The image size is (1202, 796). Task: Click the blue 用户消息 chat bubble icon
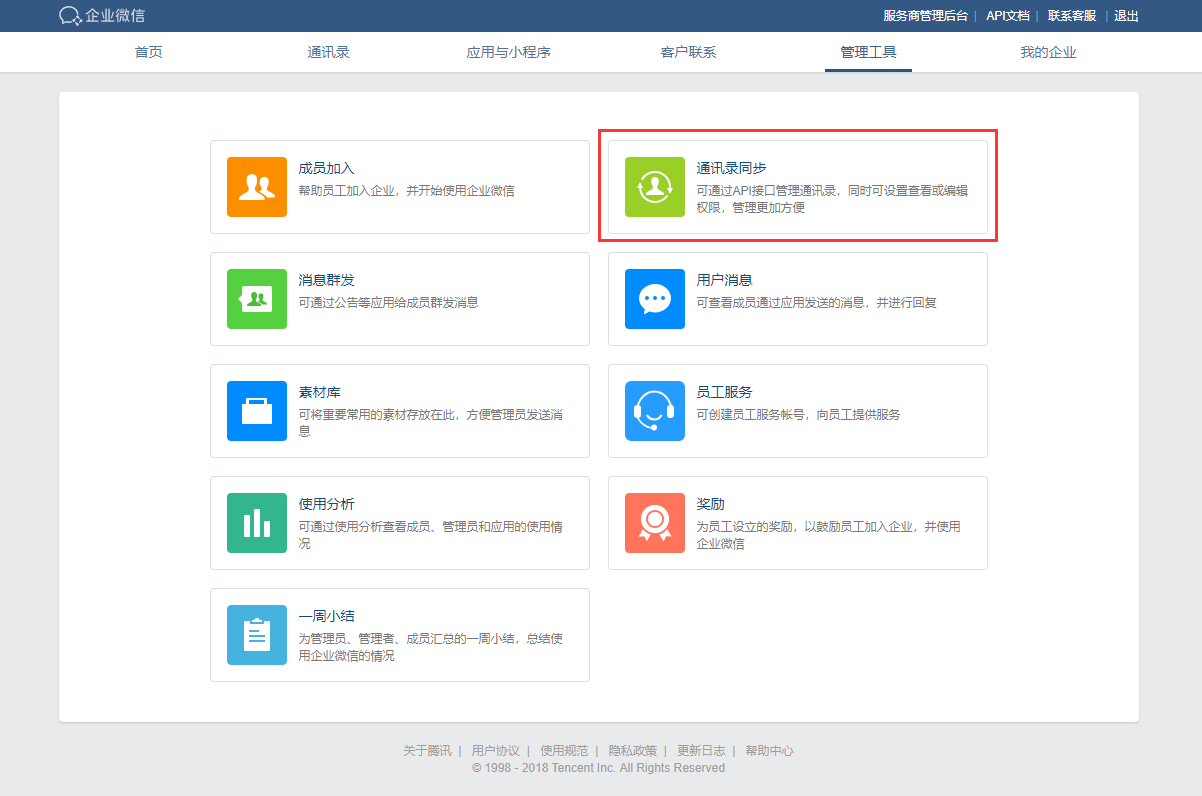click(655, 299)
